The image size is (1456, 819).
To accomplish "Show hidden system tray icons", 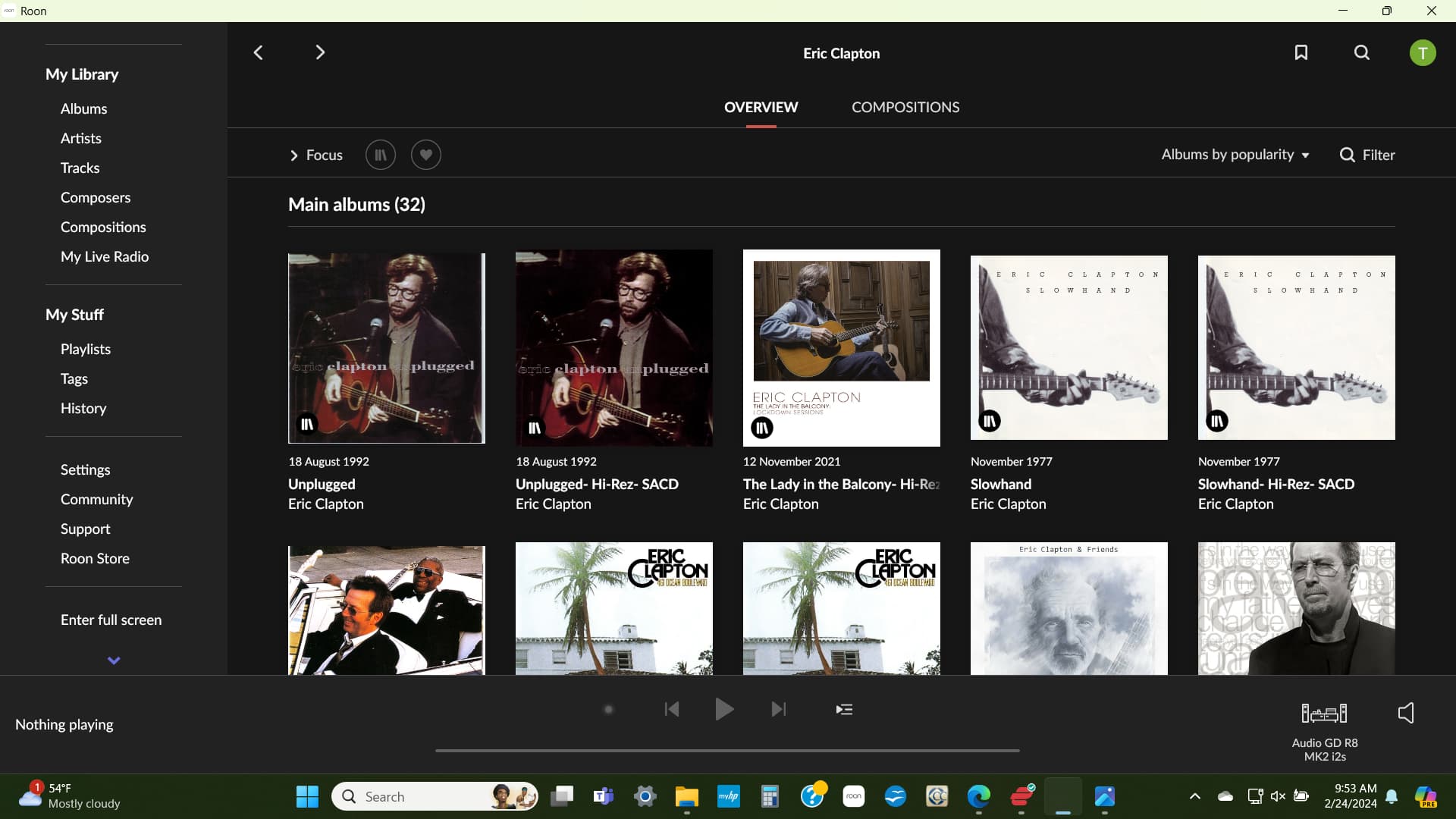I will 1195,796.
